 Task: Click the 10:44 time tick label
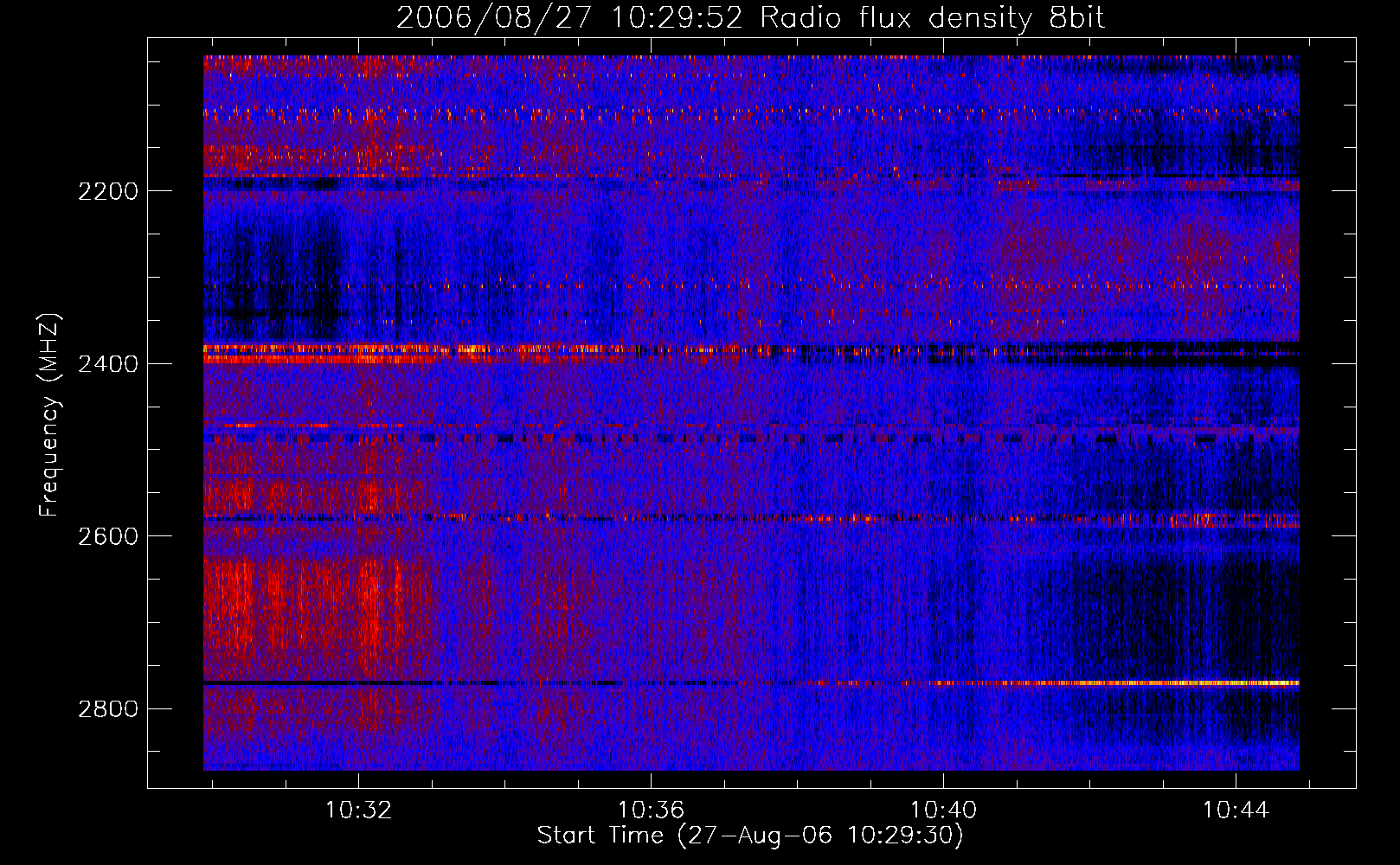pos(1236,811)
